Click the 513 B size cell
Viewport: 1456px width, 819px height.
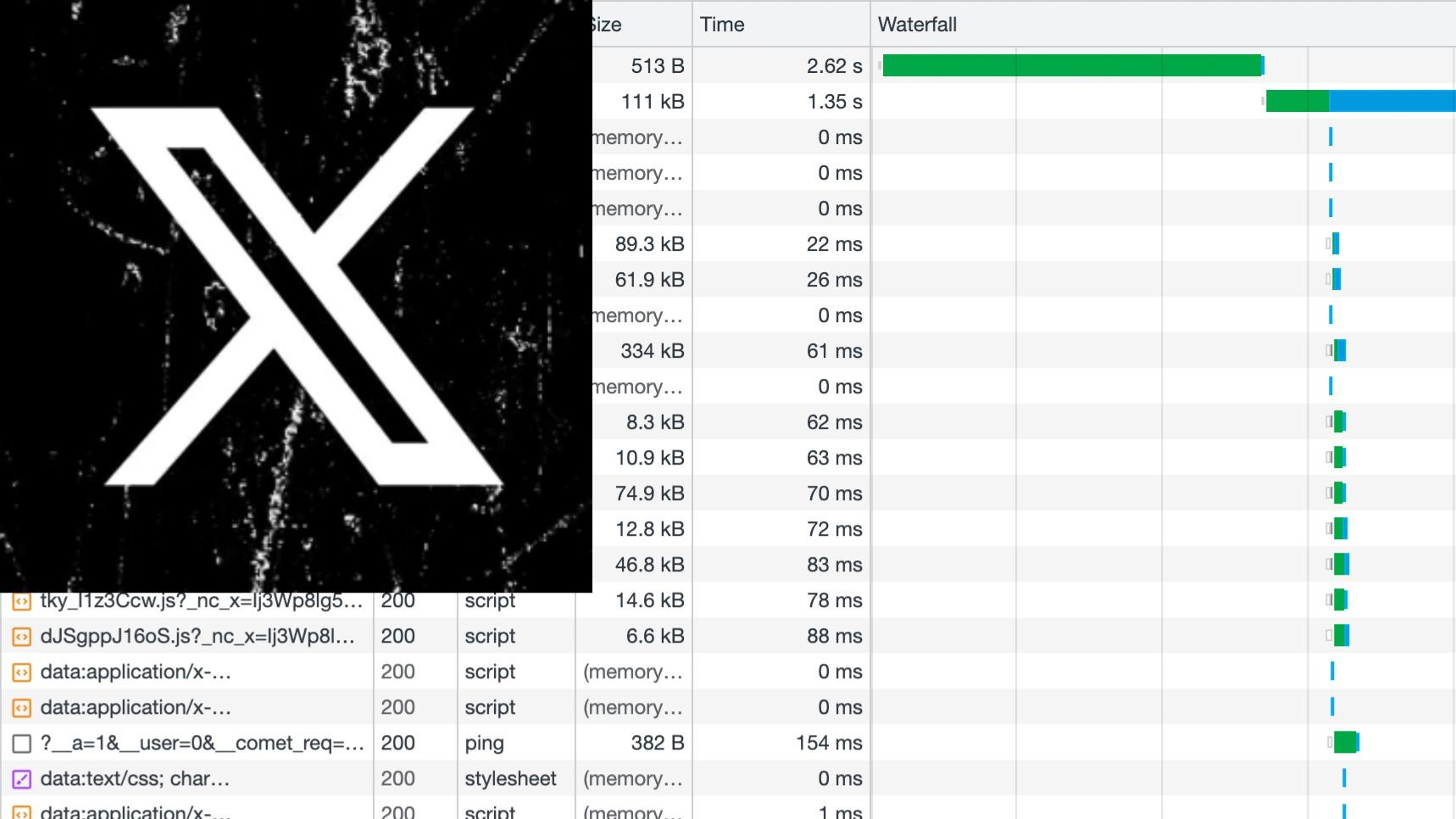pyautogui.click(x=657, y=66)
